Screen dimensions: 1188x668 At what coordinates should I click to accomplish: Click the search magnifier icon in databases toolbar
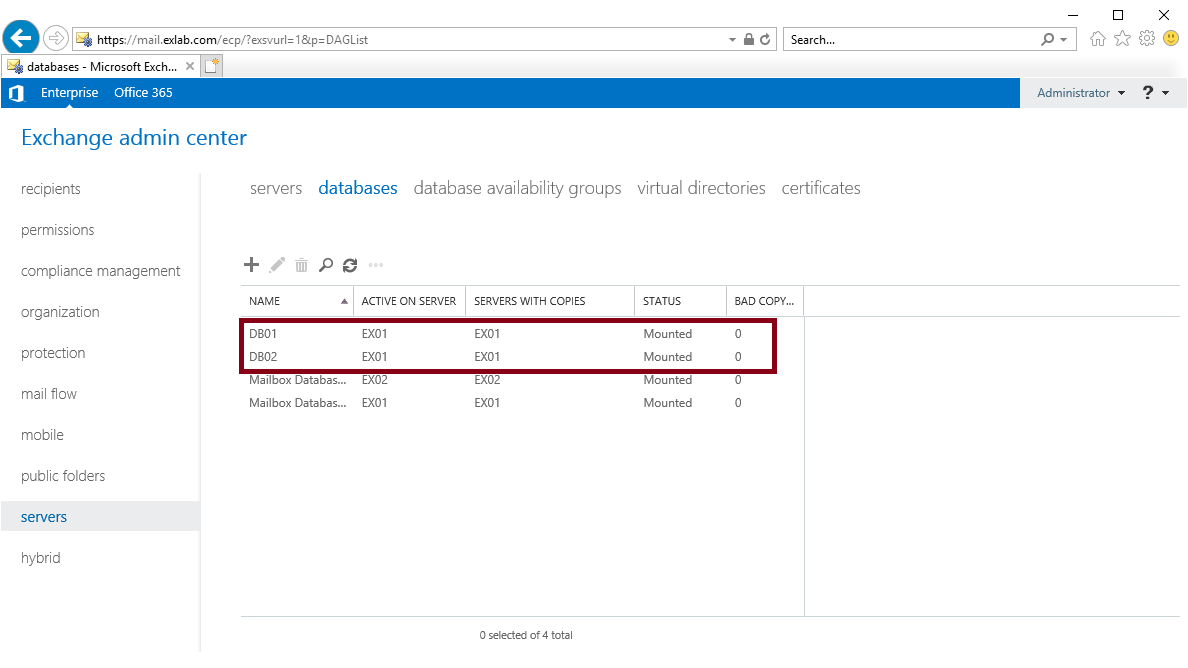[x=326, y=265]
